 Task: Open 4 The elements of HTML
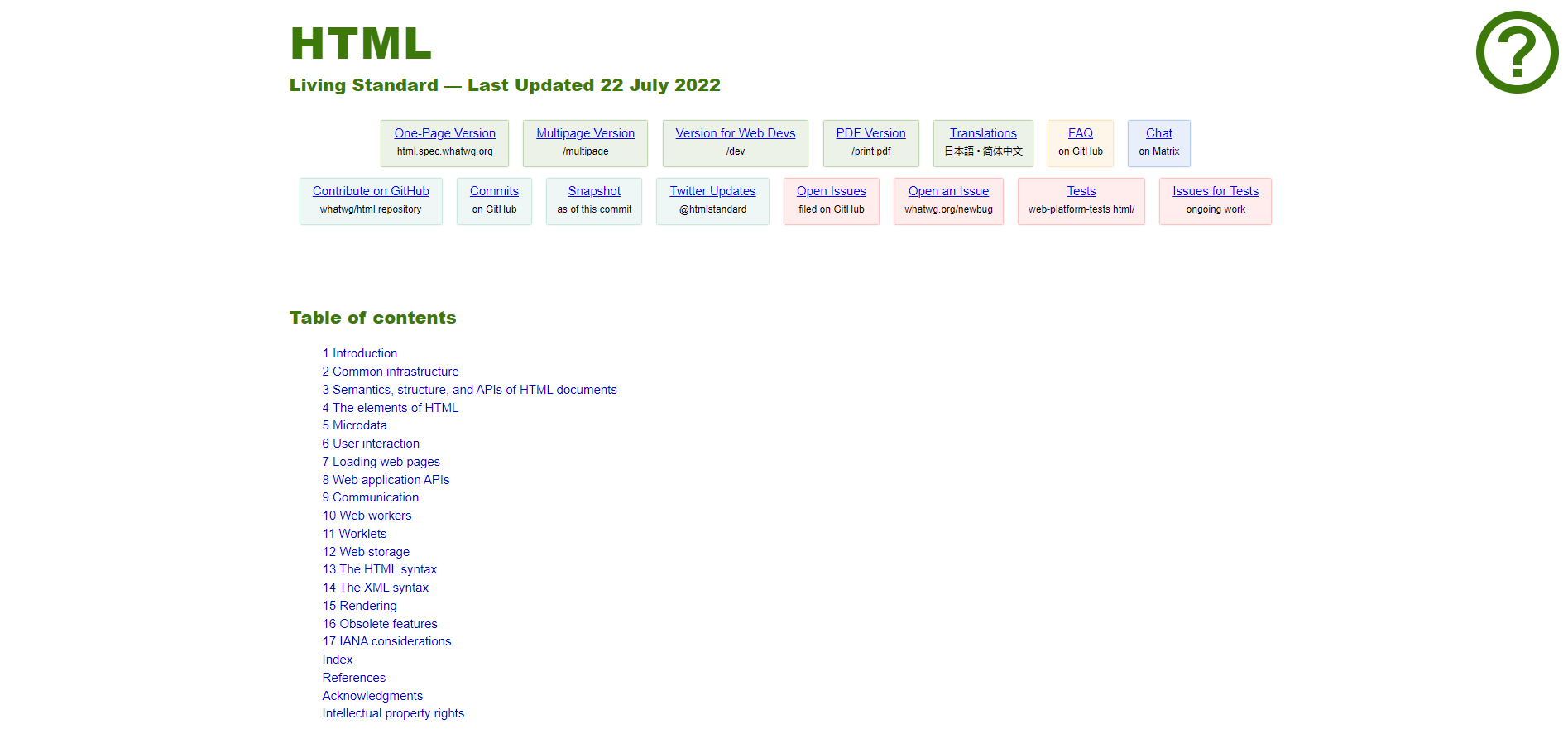click(x=390, y=408)
